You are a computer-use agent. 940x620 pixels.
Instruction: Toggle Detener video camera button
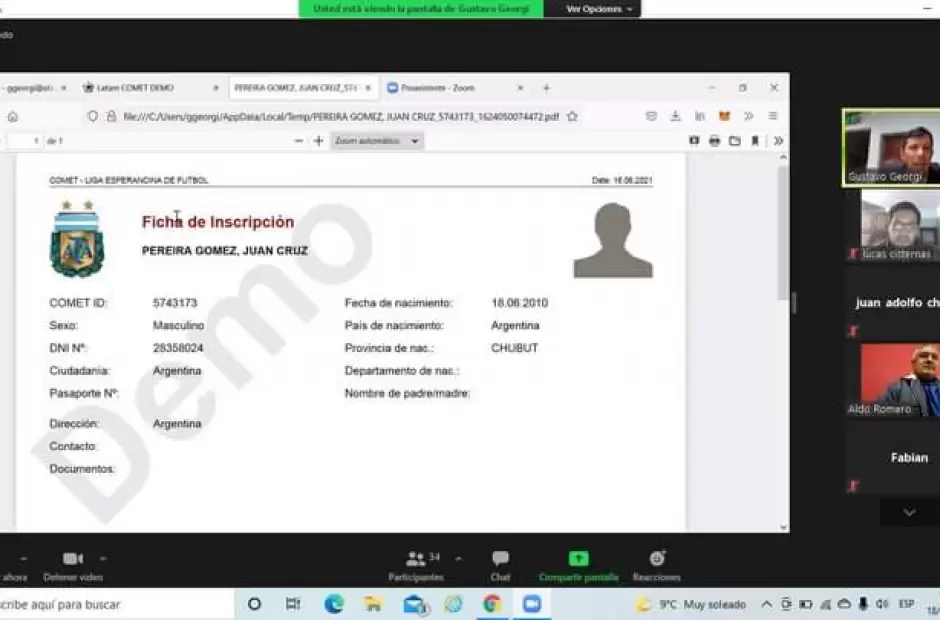coord(72,564)
